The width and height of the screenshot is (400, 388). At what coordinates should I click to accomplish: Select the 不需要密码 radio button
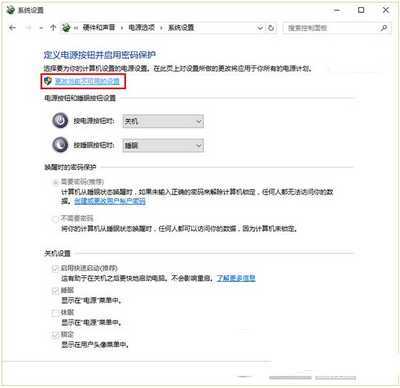(55, 219)
